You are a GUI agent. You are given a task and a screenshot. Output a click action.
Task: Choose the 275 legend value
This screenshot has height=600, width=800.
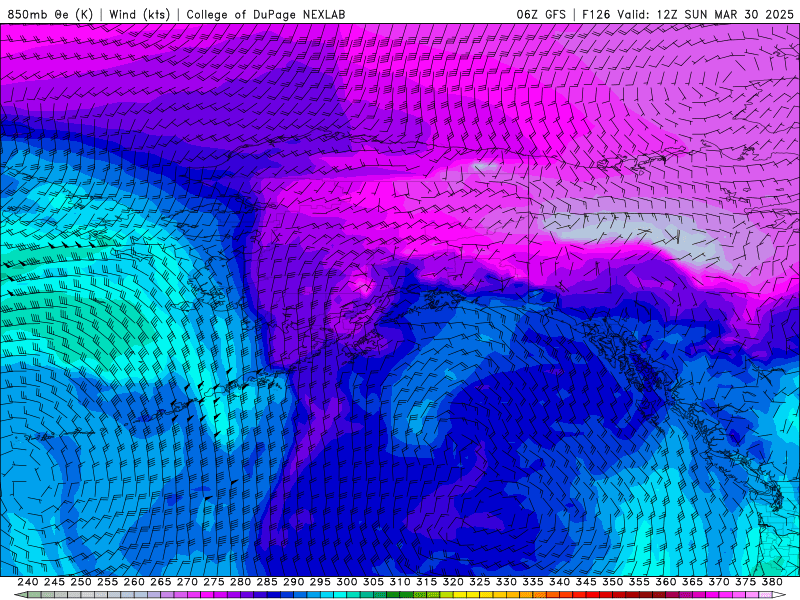click(x=214, y=582)
